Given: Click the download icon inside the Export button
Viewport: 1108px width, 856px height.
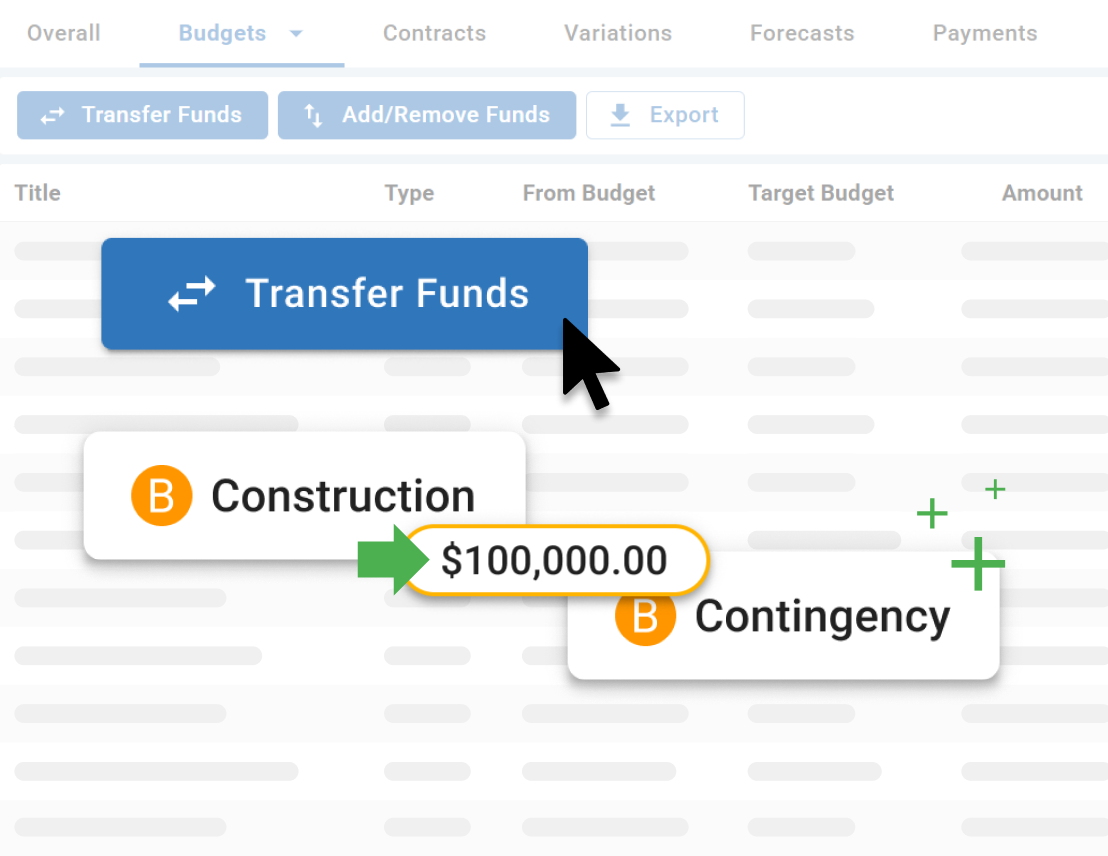Looking at the screenshot, I should (x=622, y=114).
